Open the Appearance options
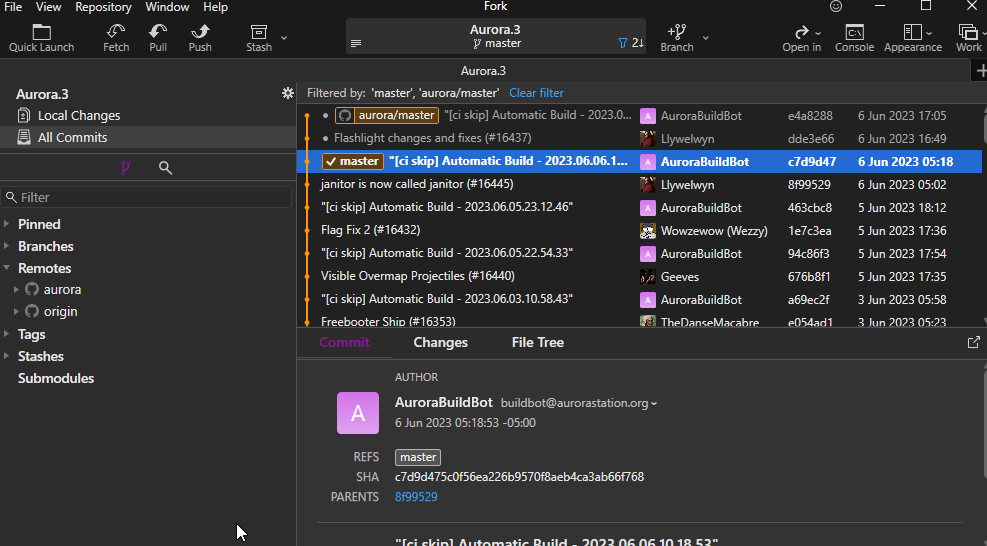The width and height of the screenshot is (987, 546). 913,38
